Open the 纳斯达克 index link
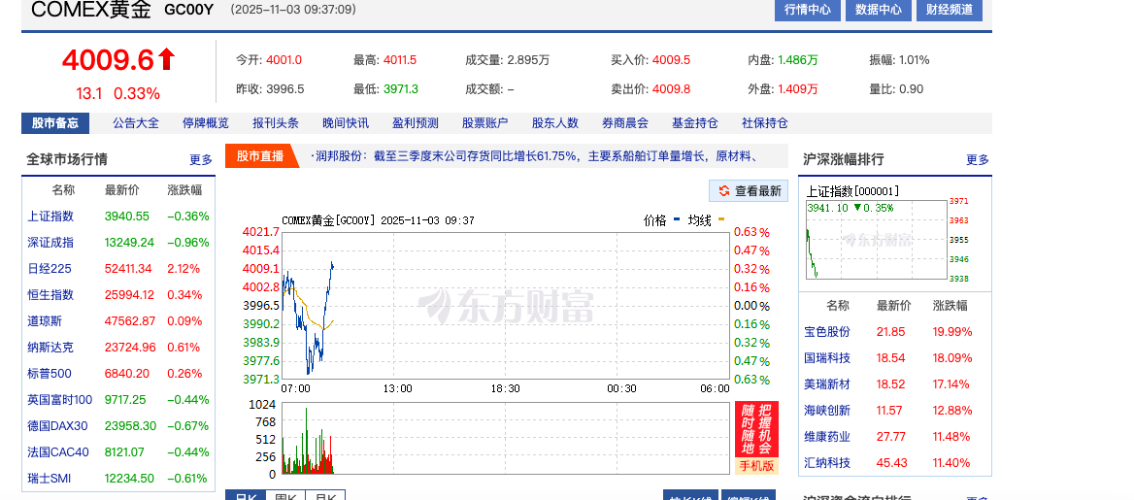 click(51, 347)
